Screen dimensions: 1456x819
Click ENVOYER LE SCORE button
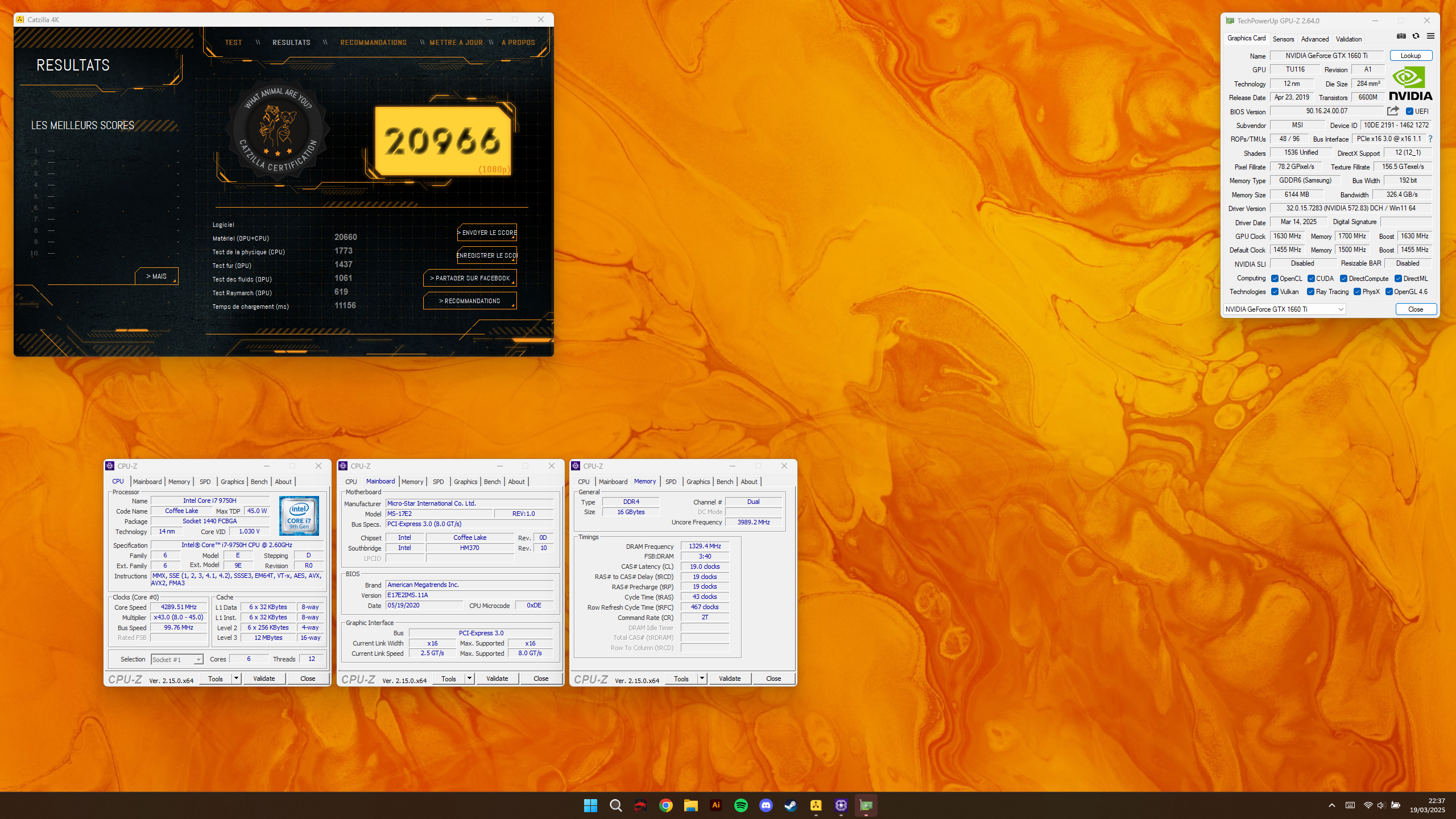point(487,233)
